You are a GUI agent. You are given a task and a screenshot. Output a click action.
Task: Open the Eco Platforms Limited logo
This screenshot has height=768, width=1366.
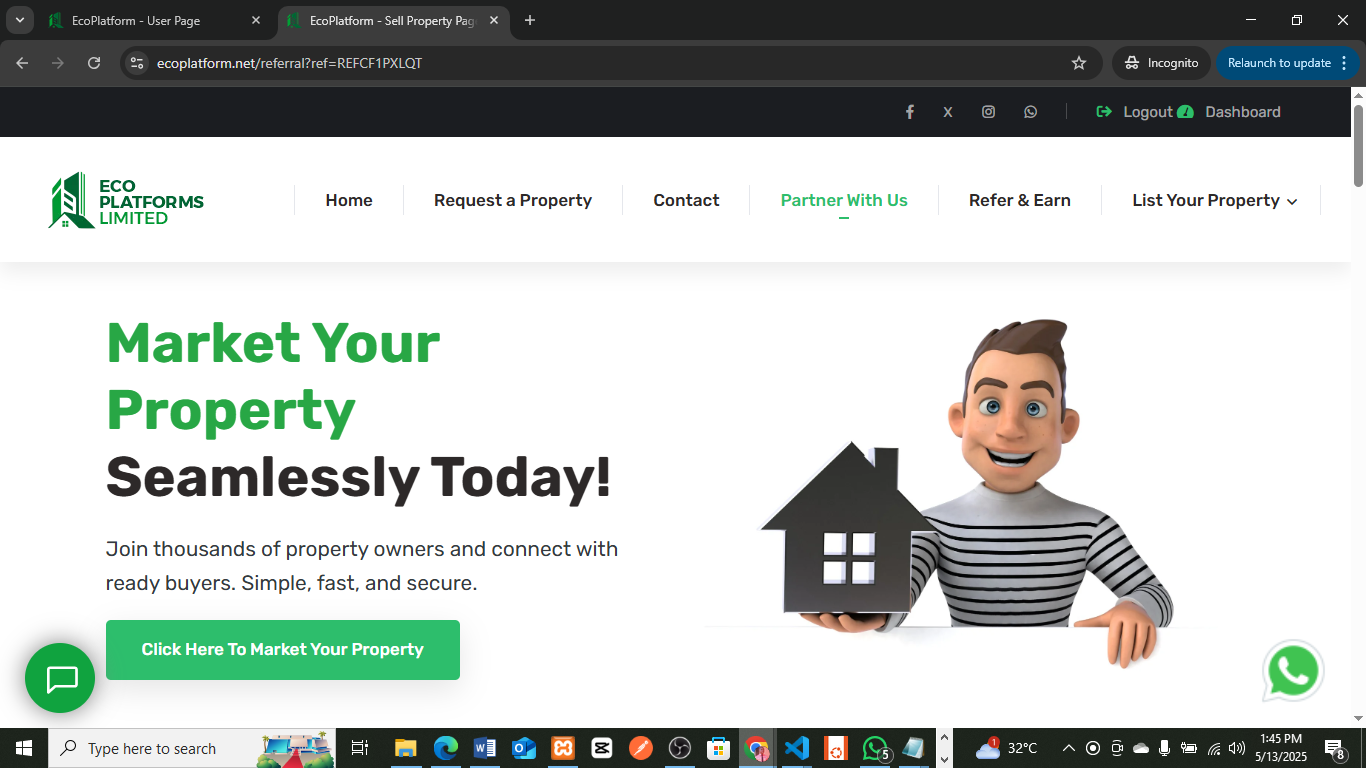pyautogui.click(x=126, y=200)
